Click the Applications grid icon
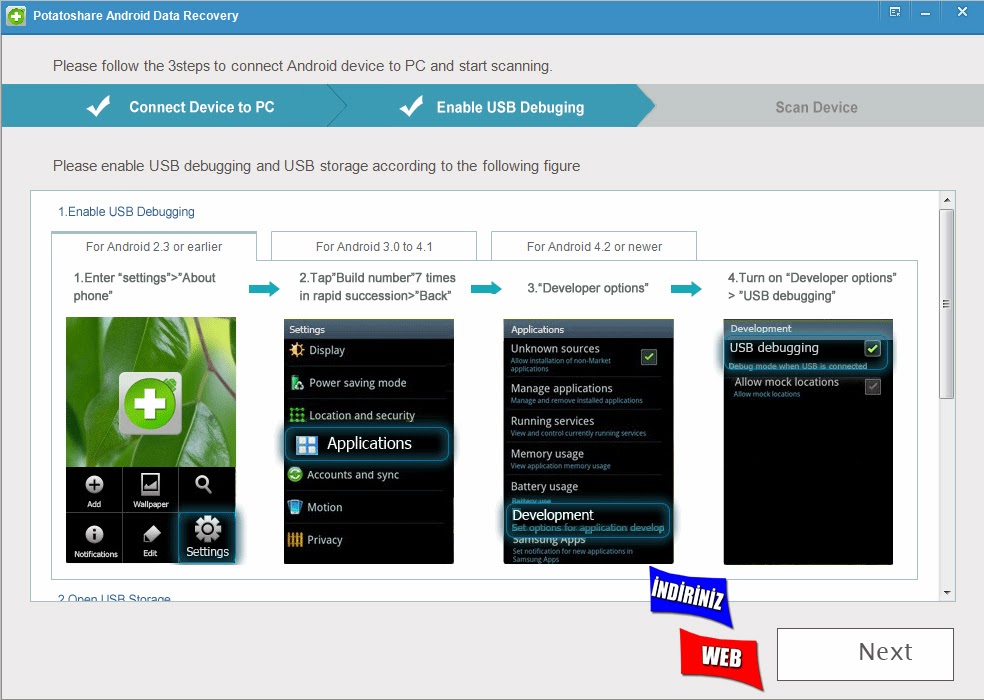 click(307, 444)
